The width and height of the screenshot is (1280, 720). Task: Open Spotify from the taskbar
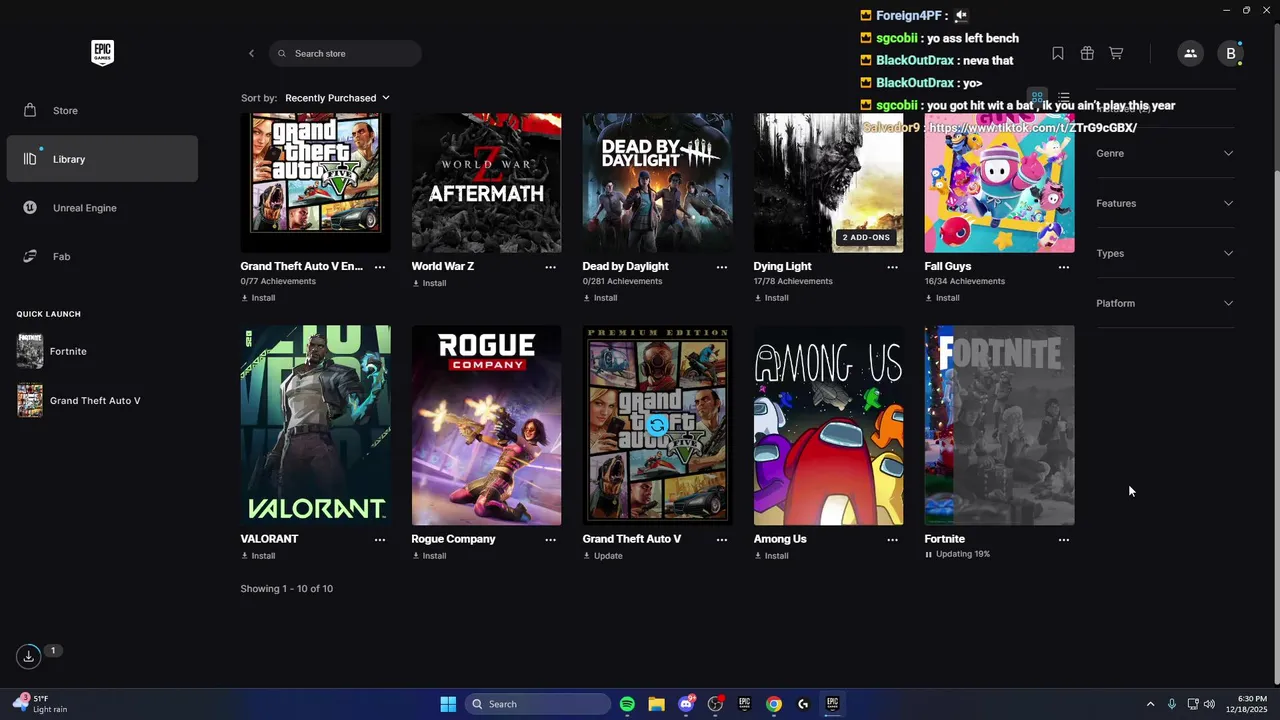click(627, 704)
